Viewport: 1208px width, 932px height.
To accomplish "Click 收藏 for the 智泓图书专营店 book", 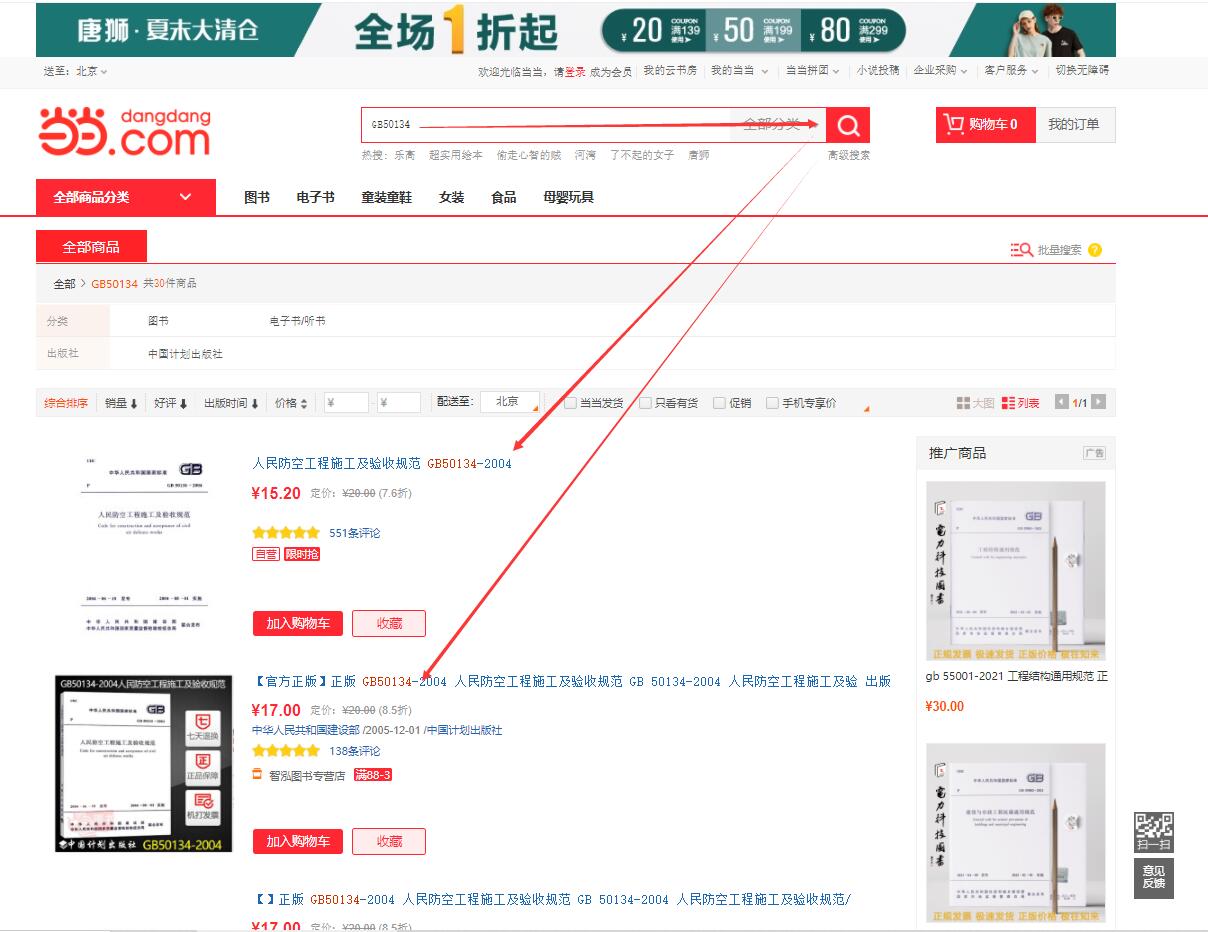I will pos(389,841).
